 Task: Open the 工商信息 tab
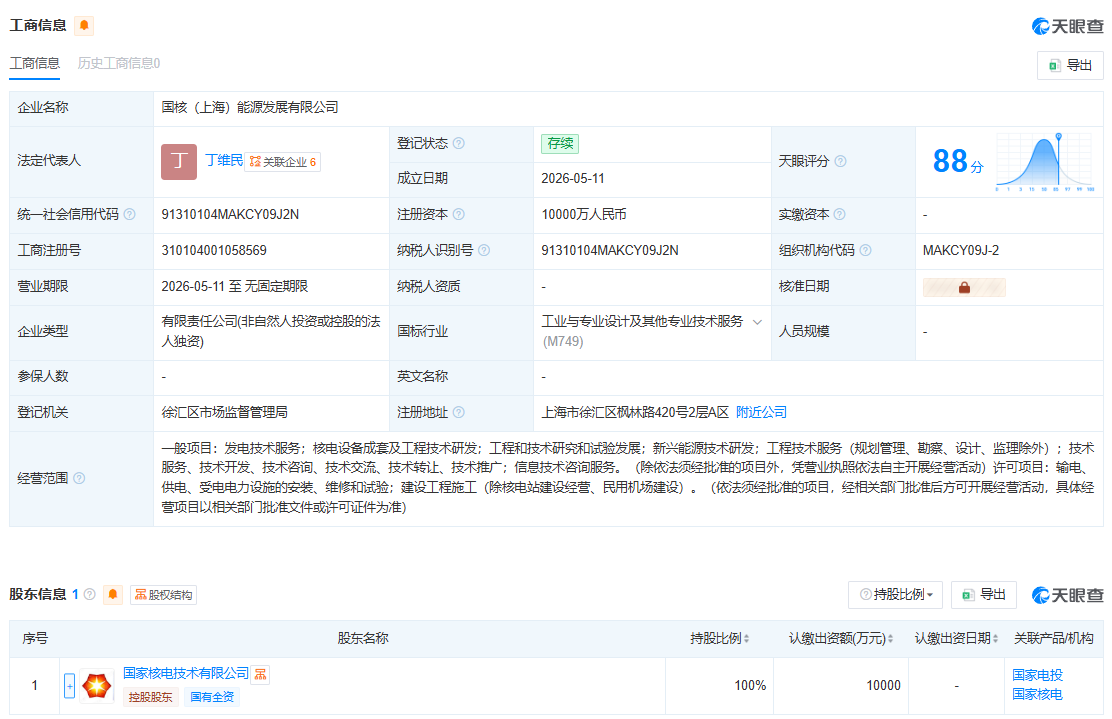[x=34, y=63]
